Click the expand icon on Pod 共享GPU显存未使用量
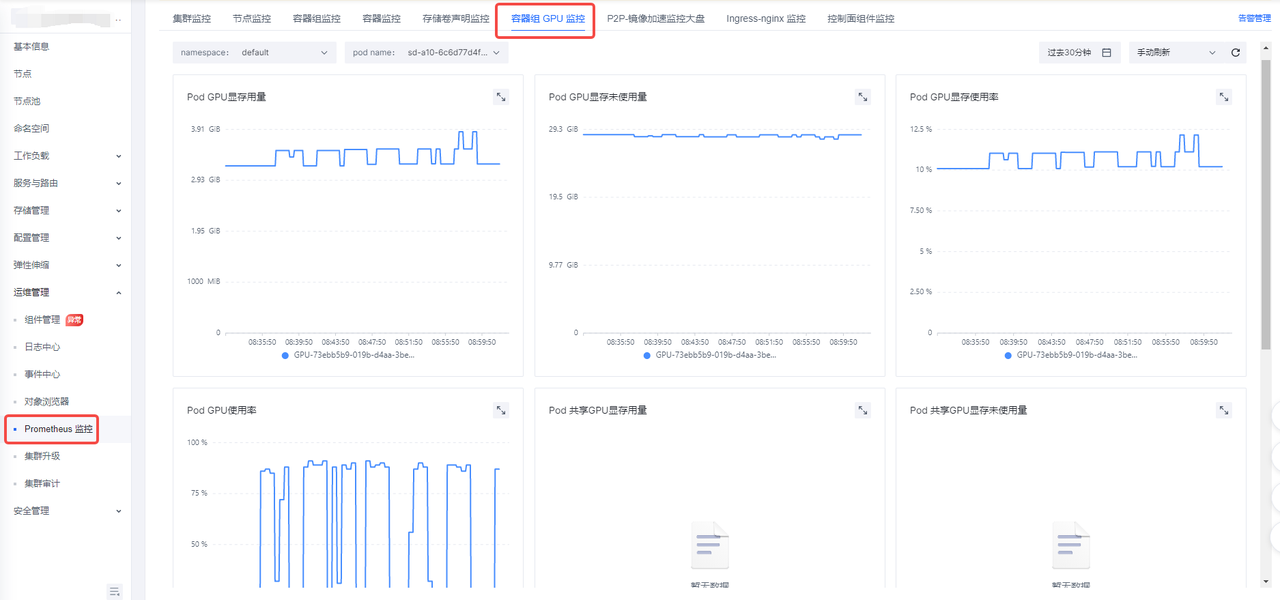 [x=1224, y=410]
